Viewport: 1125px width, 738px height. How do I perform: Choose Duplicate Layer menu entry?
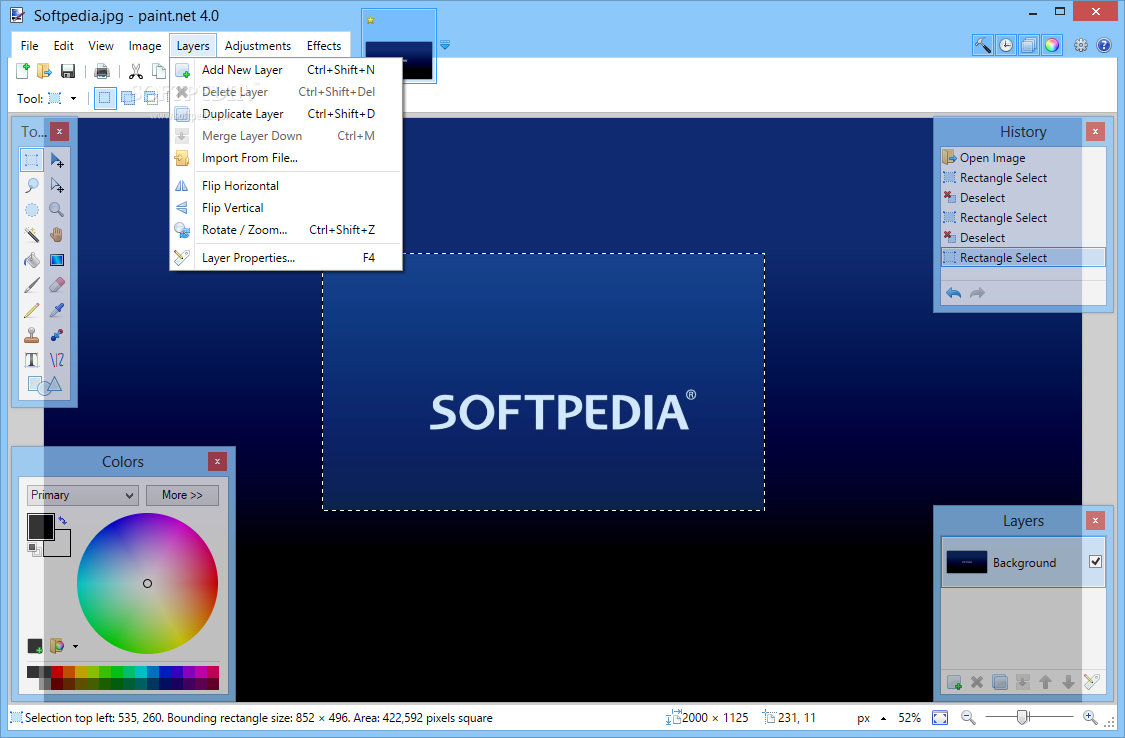(x=286, y=113)
